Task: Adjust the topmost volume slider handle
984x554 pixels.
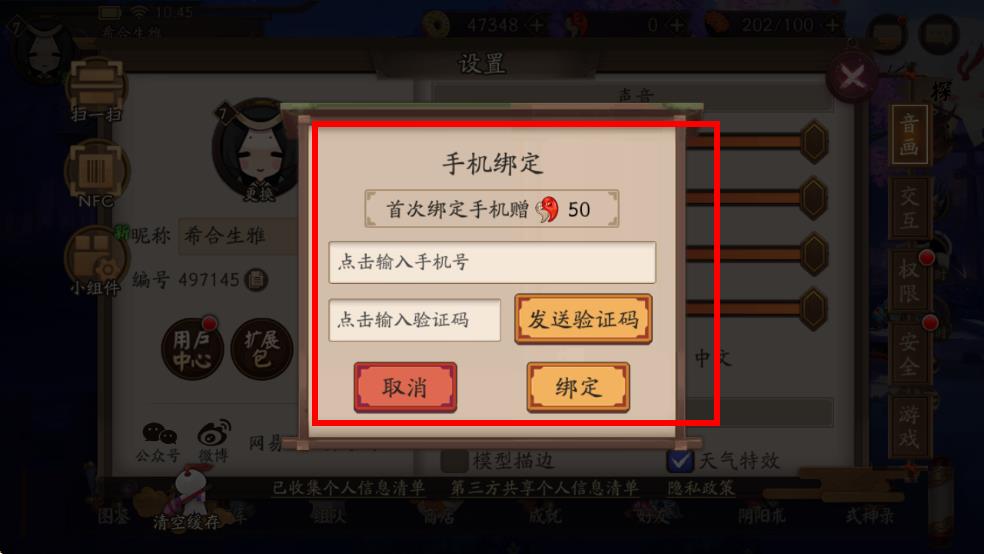Action: coord(814,142)
